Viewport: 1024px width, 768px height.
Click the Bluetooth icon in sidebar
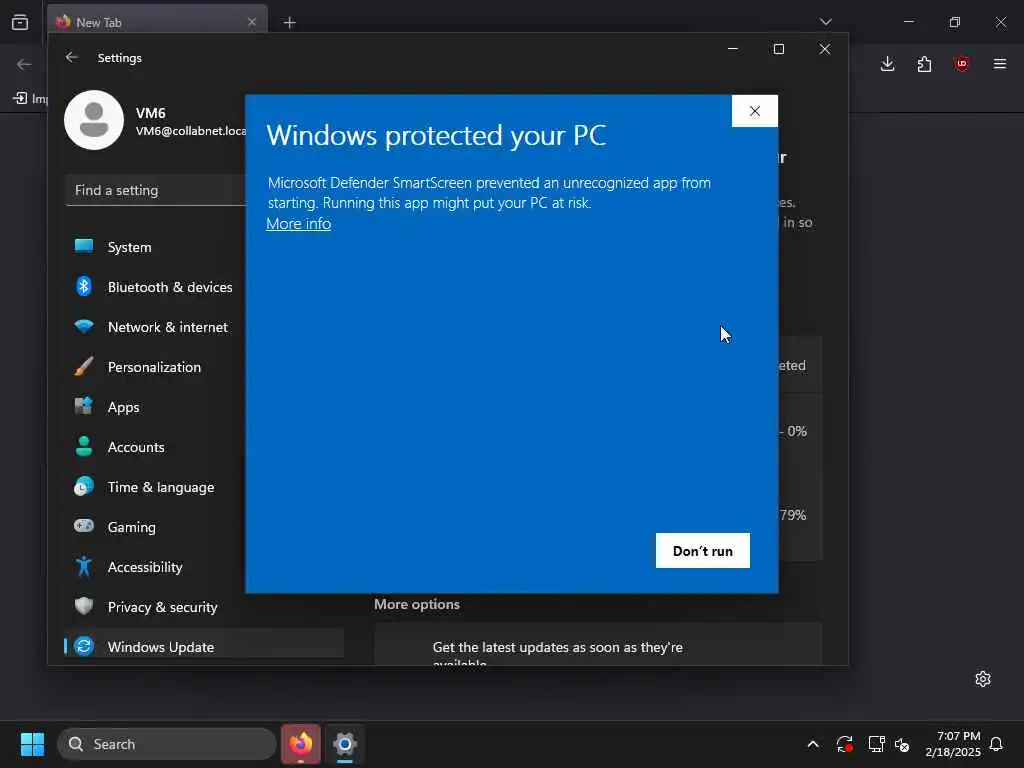[84, 286]
